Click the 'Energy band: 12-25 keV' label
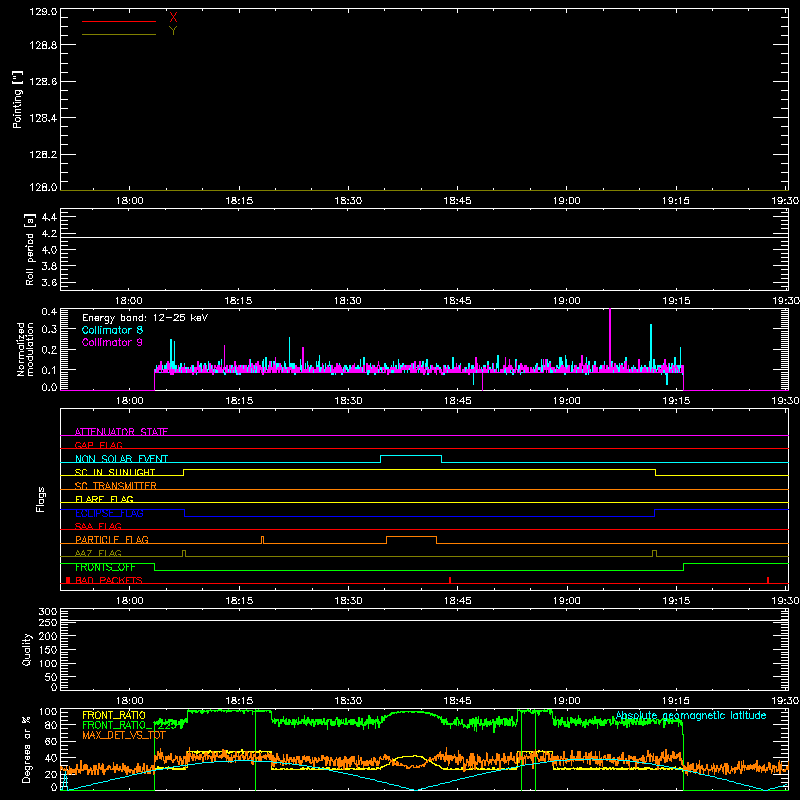Image resolution: width=800 pixels, height=800 pixels. [145, 318]
